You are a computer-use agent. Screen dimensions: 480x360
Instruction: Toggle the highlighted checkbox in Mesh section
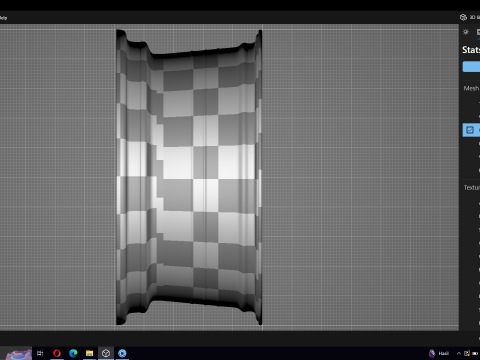[x=470, y=130]
